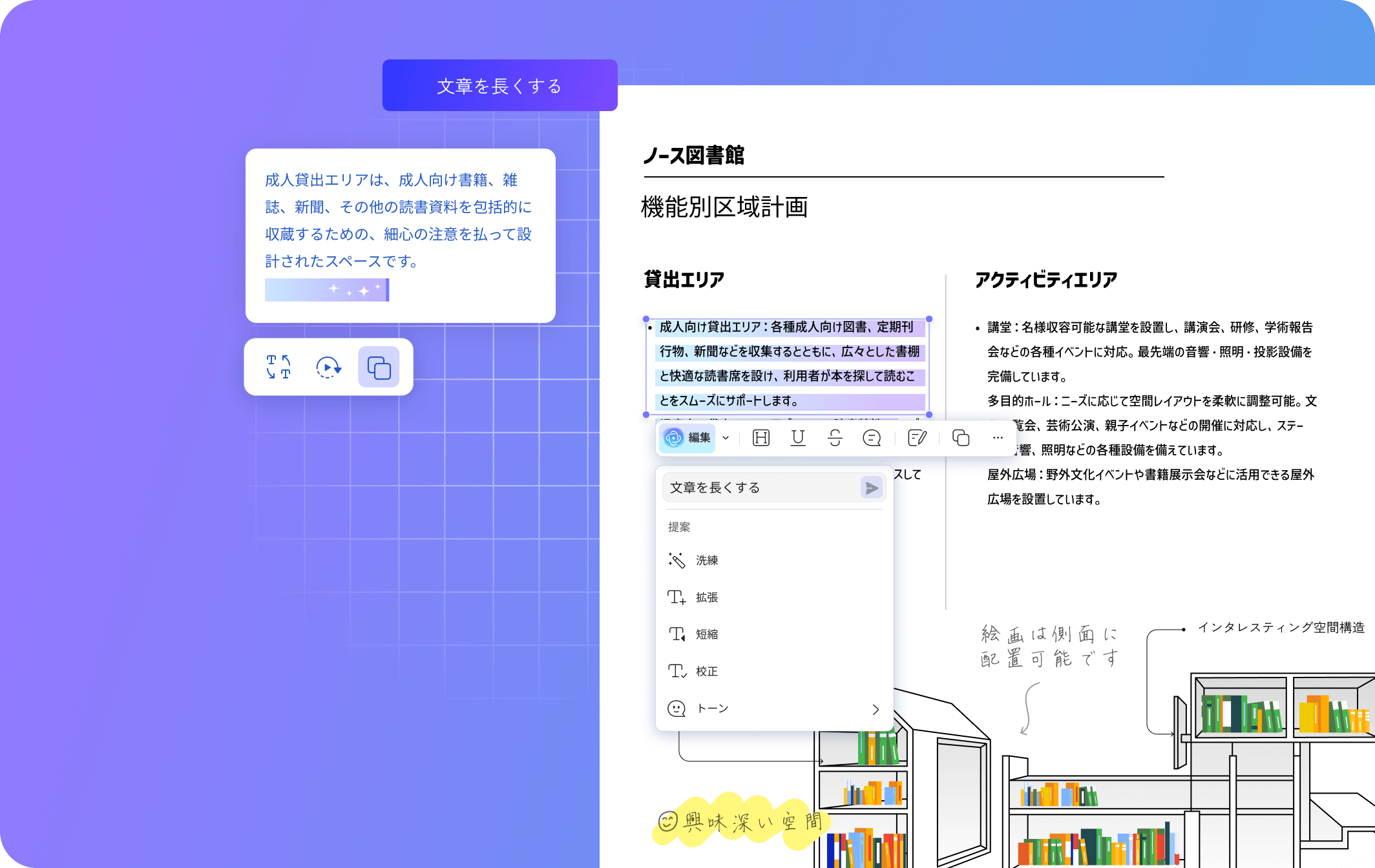Viewport: 1375px width, 868px height.
Task: Copy the selected text with the toolbar copy icon
Action: click(961, 438)
